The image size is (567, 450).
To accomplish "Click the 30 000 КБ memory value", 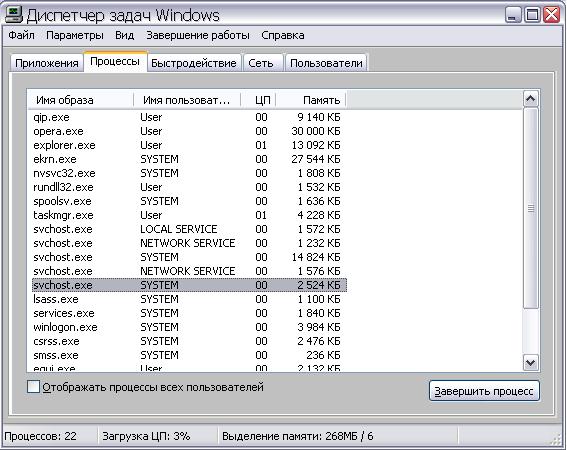I will coord(316,131).
